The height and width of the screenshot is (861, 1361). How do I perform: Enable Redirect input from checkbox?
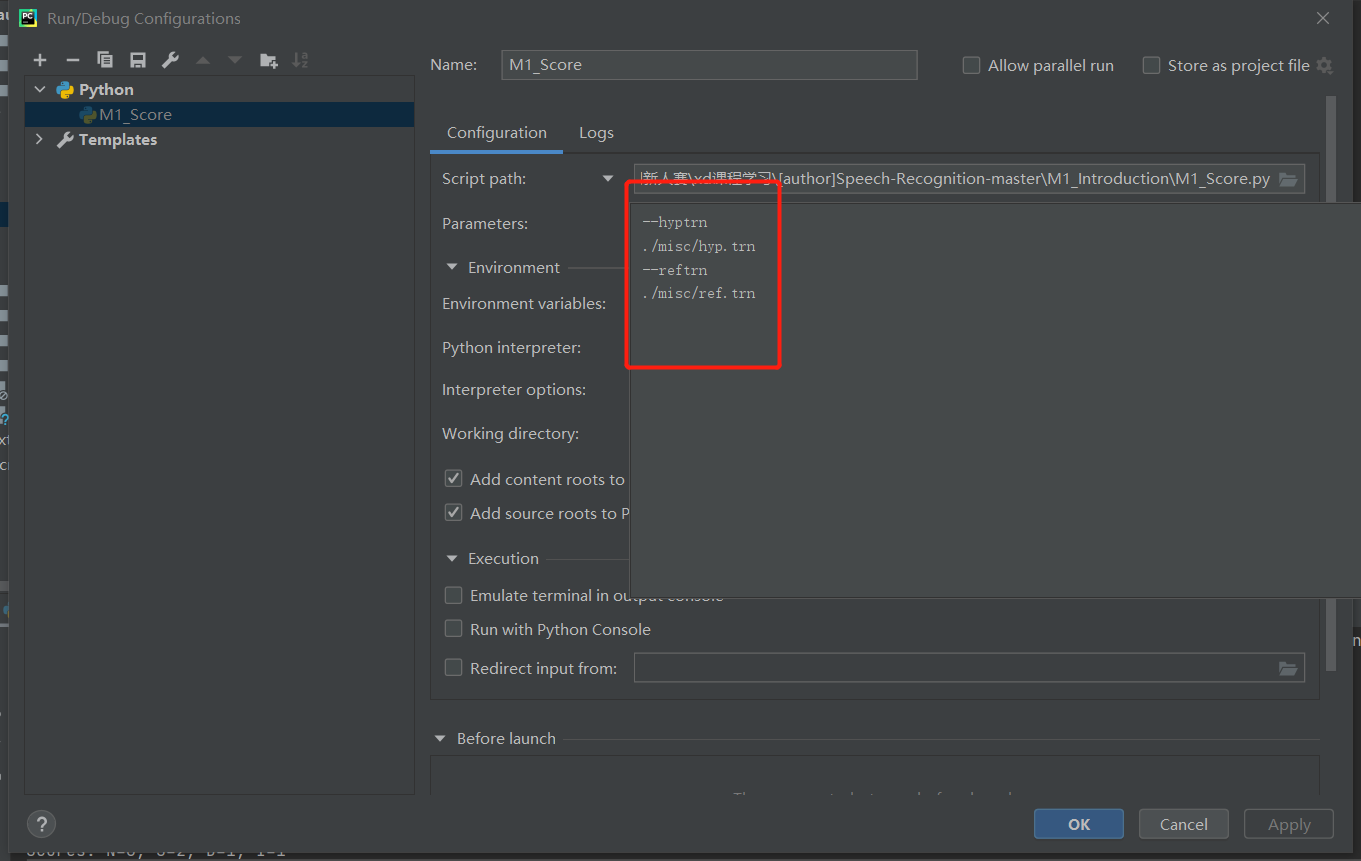(453, 668)
